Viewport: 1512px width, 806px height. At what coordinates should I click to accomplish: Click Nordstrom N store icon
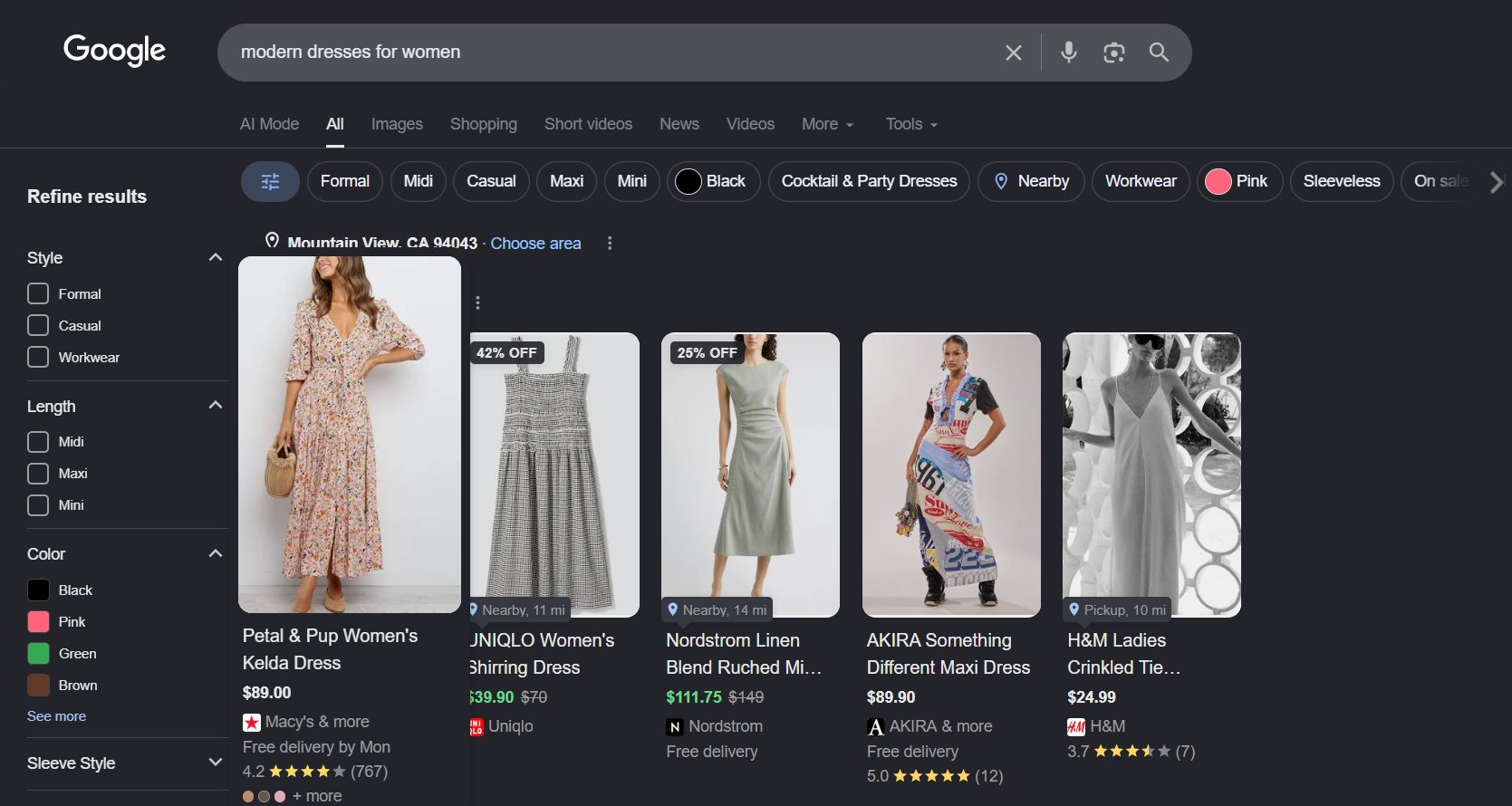[675, 726]
